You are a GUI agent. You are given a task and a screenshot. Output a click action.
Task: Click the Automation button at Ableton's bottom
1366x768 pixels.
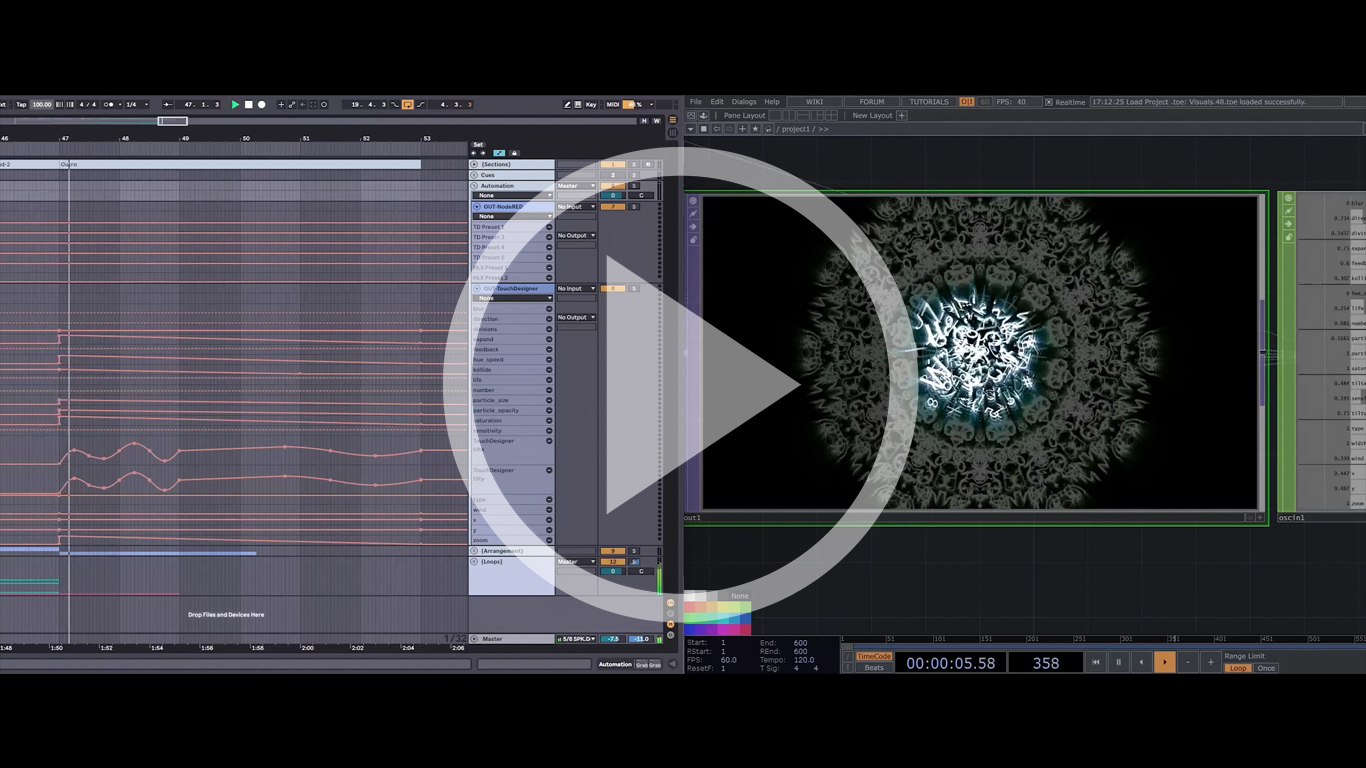click(615, 664)
